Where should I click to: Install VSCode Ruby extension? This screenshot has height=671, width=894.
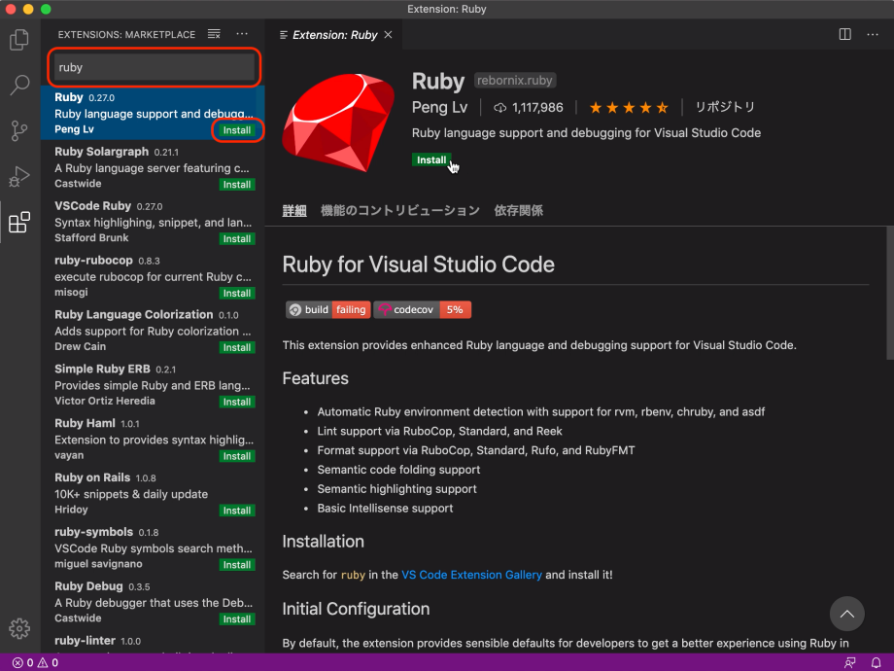click(x=237, y=239)
